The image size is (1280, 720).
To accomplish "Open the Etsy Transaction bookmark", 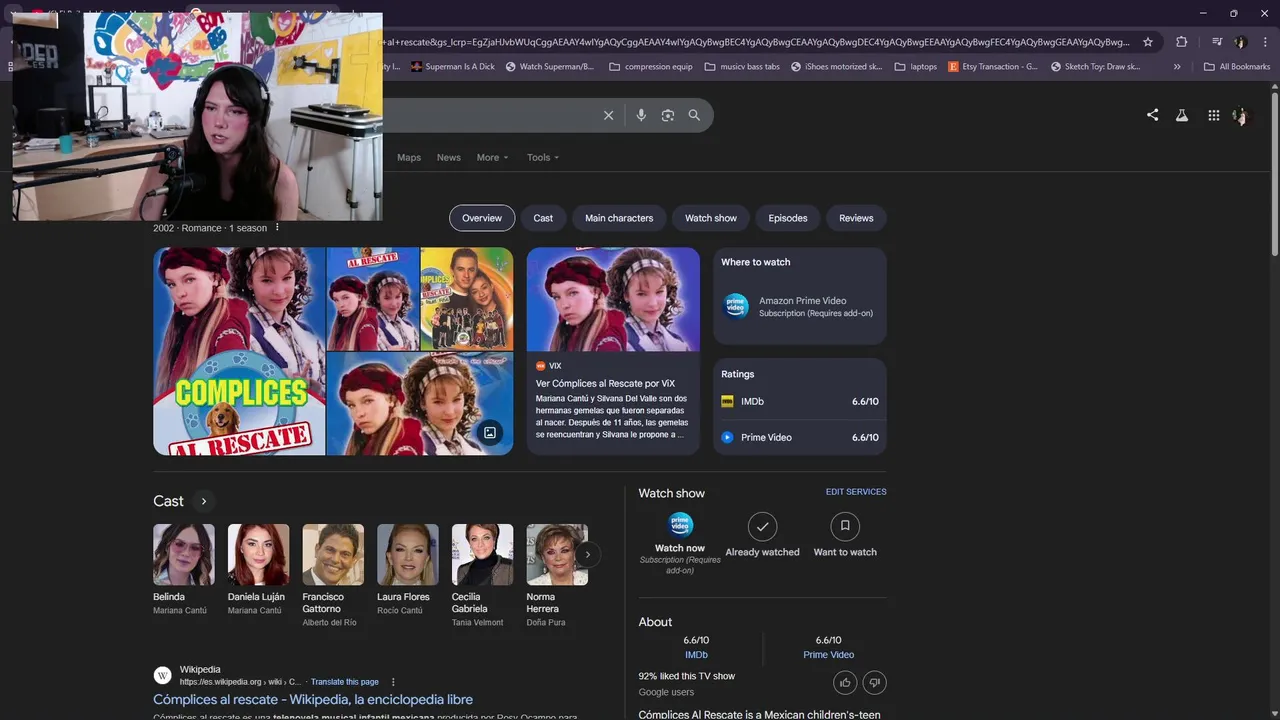I will [x=993, y=67].
